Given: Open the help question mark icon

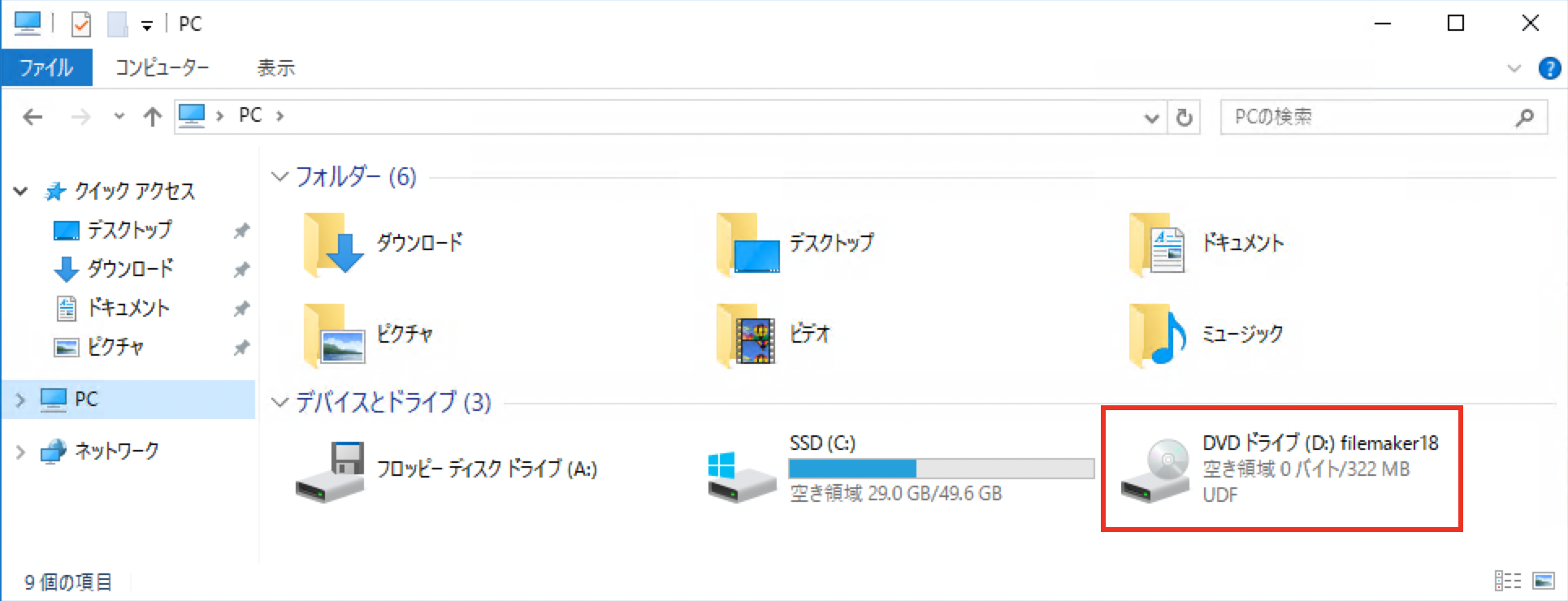Looking at the screenshot, I should click(x=1549, y=68).
